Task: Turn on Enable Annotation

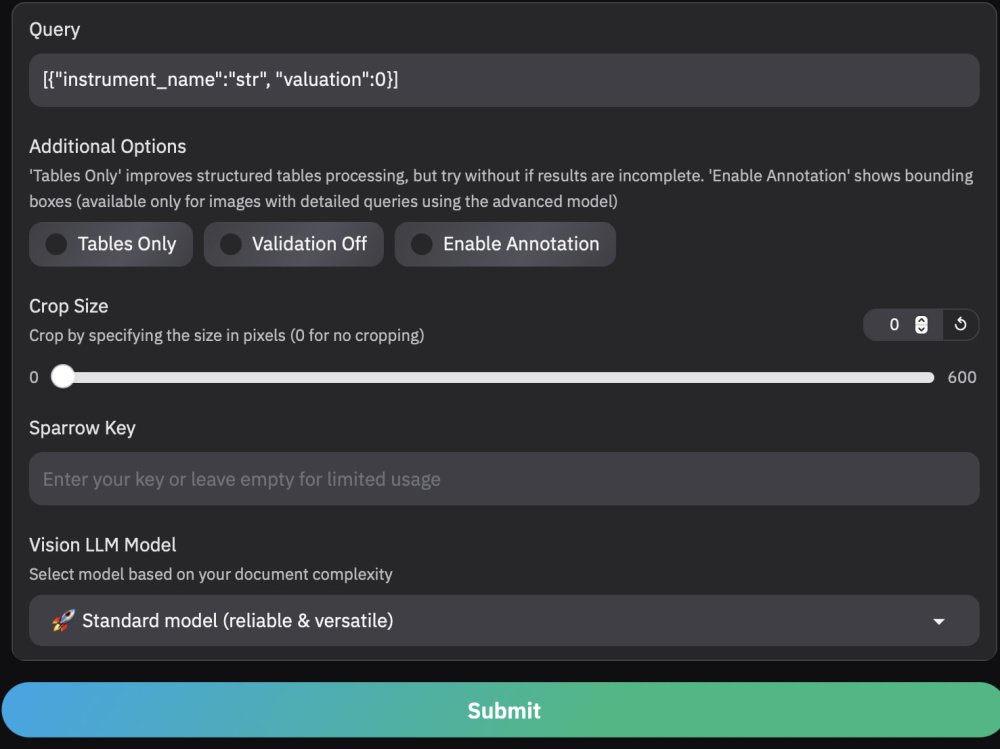Action: [505, 244]
